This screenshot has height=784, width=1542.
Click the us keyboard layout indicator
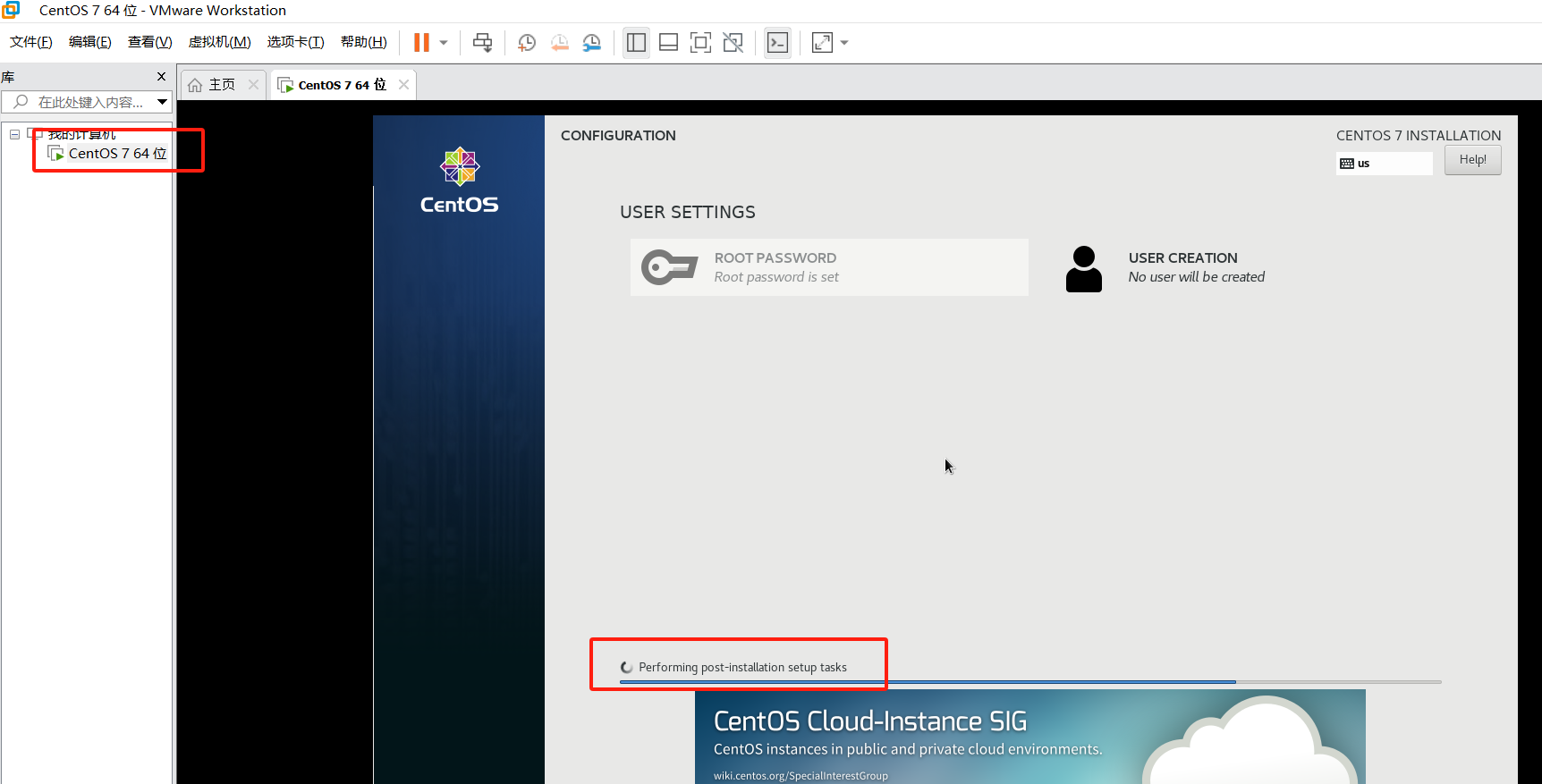1385,164
